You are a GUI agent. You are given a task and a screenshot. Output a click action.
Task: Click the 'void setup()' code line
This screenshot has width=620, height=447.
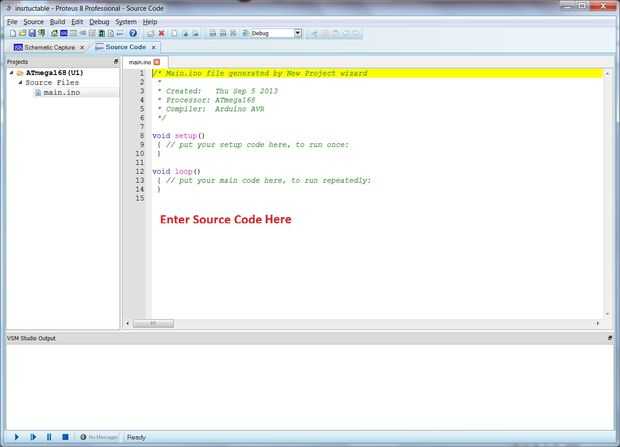tap(178, 136)
